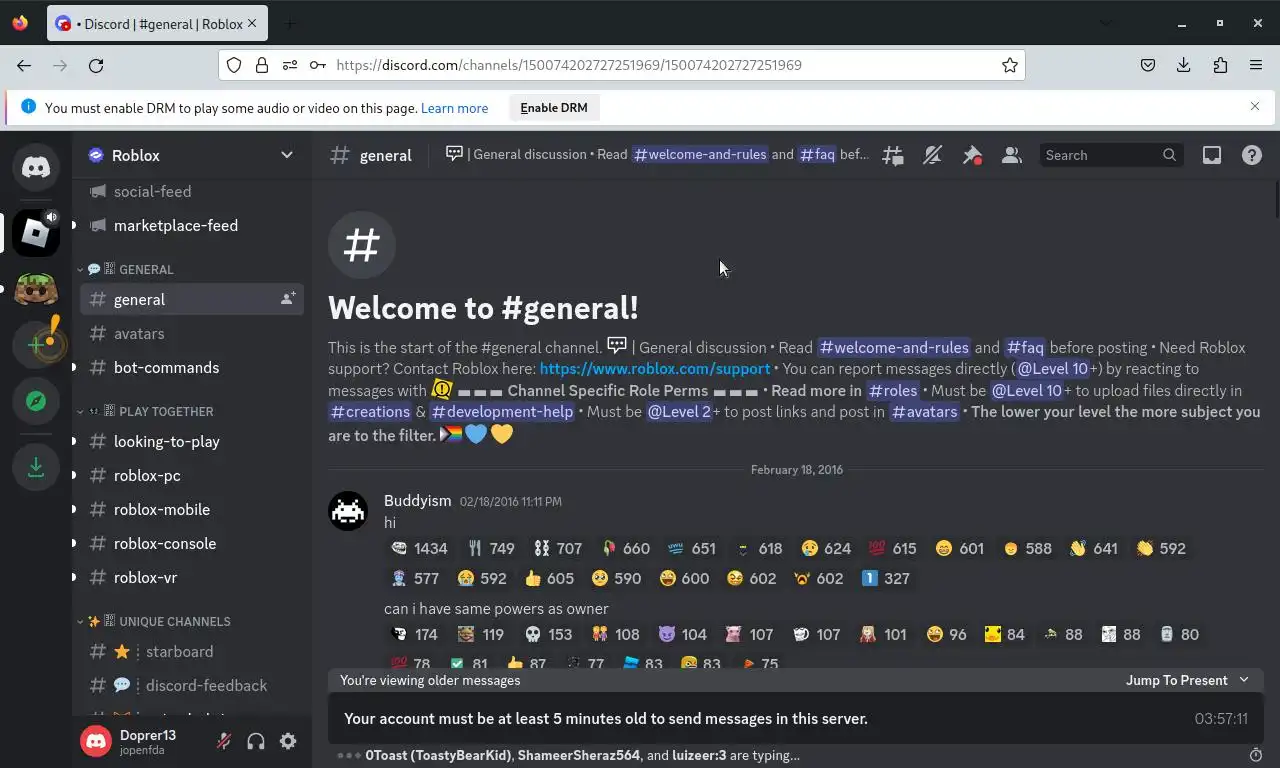The image size is (1280, 768).
Task: Open the looking-to-play channel
Action: [x=191, y=441]
